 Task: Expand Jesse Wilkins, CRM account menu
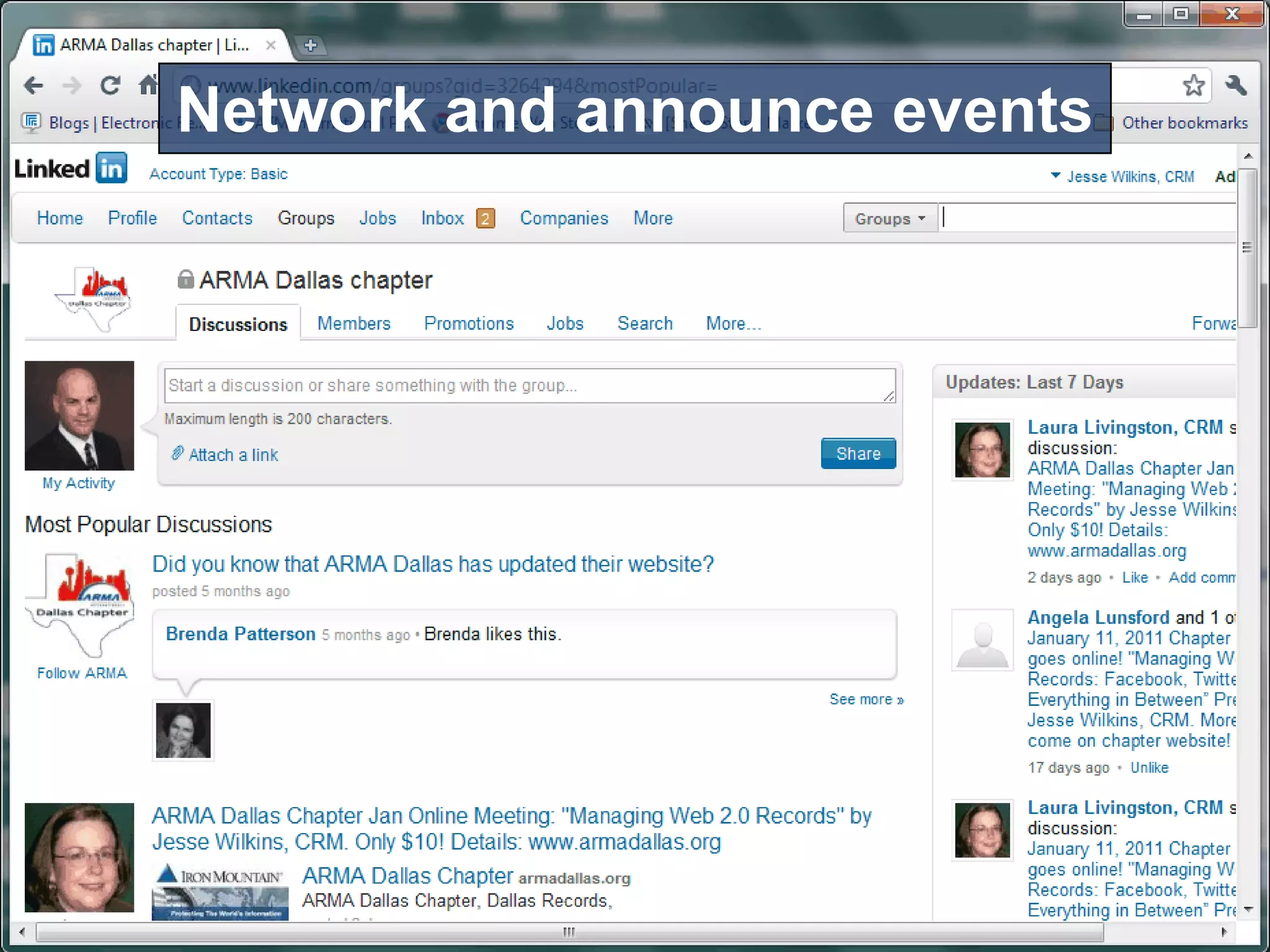[1122, 177]
